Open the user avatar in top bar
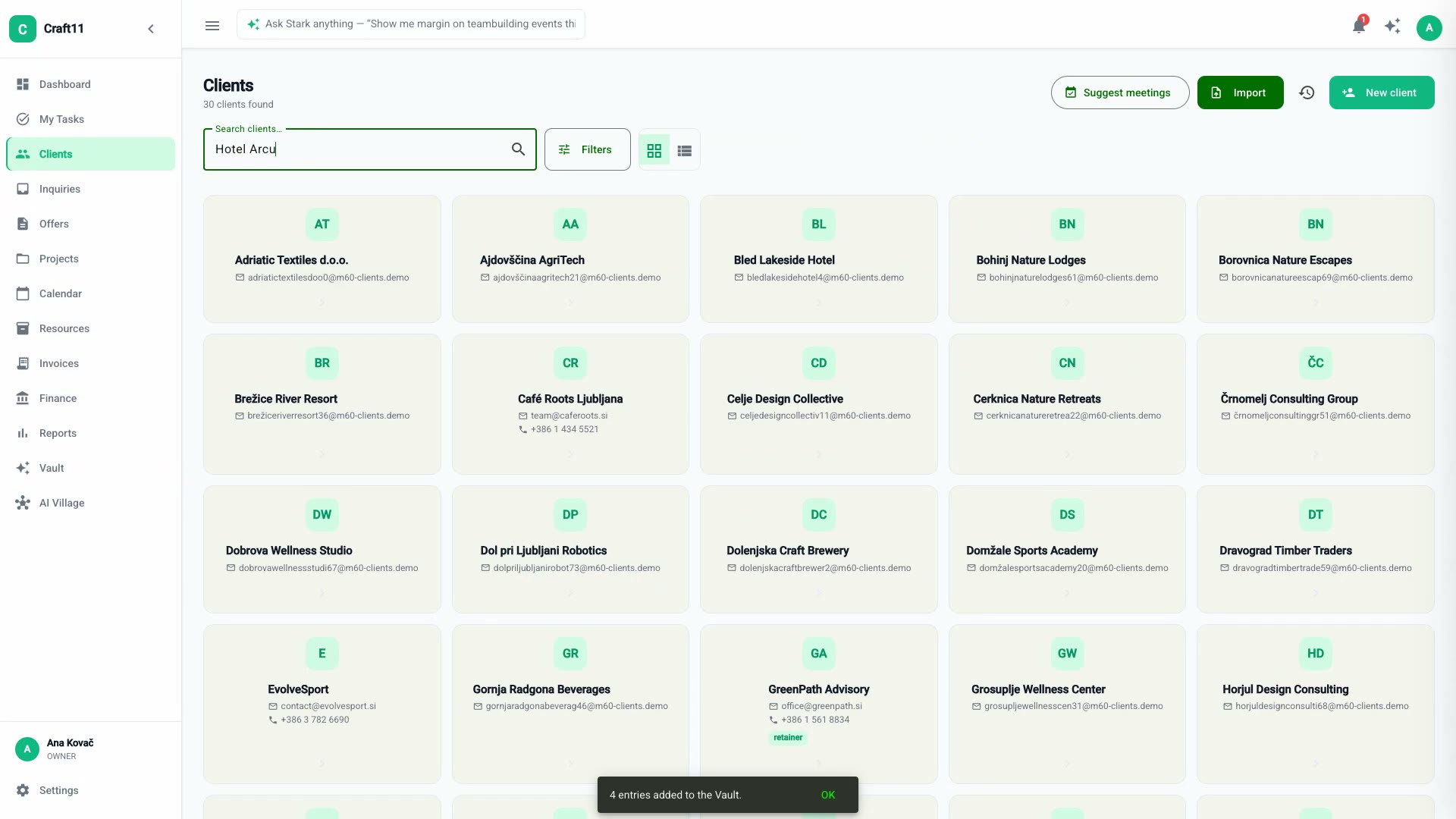This screenshot has width=1456, height=819. 1429,28
